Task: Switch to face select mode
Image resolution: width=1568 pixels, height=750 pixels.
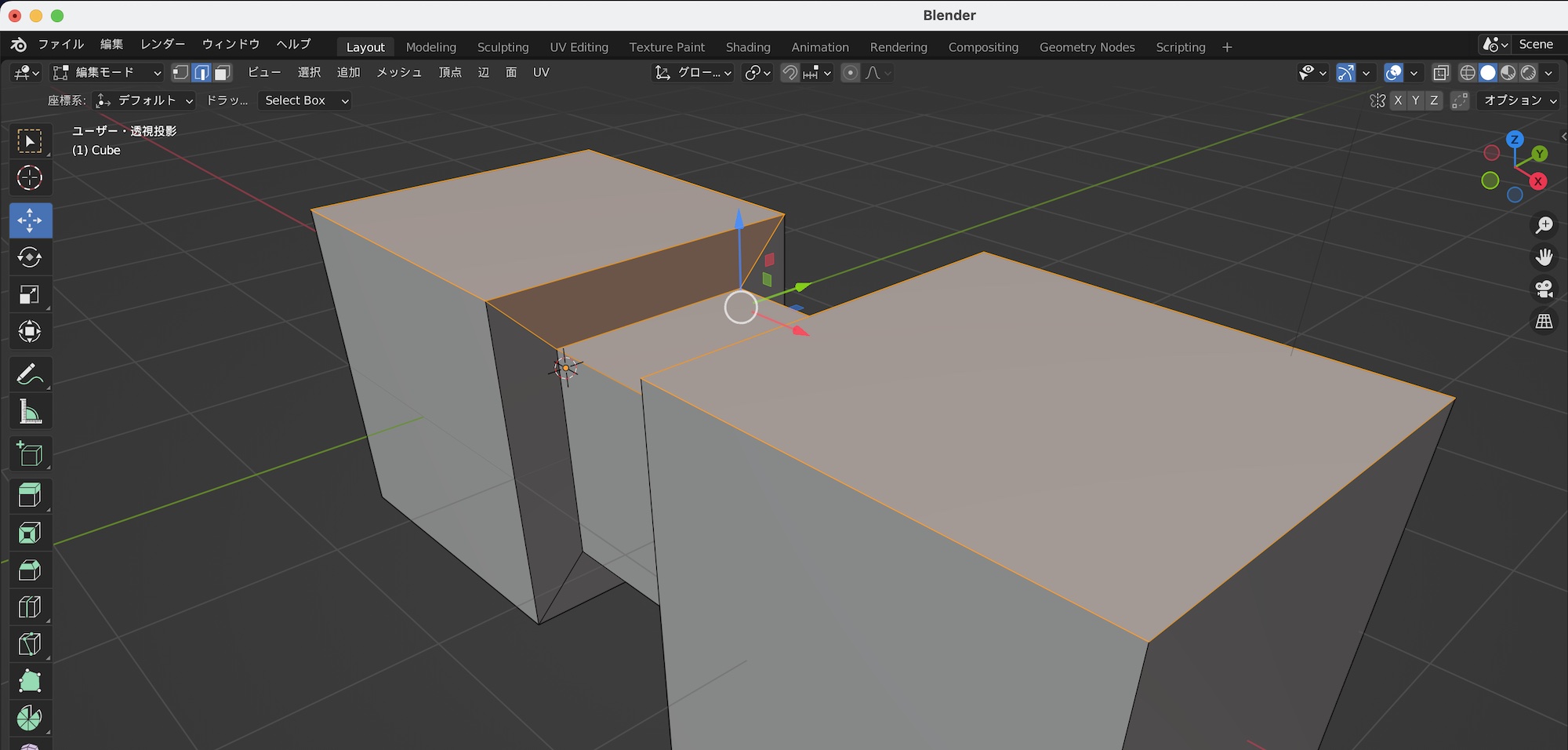Action: [x=223, y=73]
